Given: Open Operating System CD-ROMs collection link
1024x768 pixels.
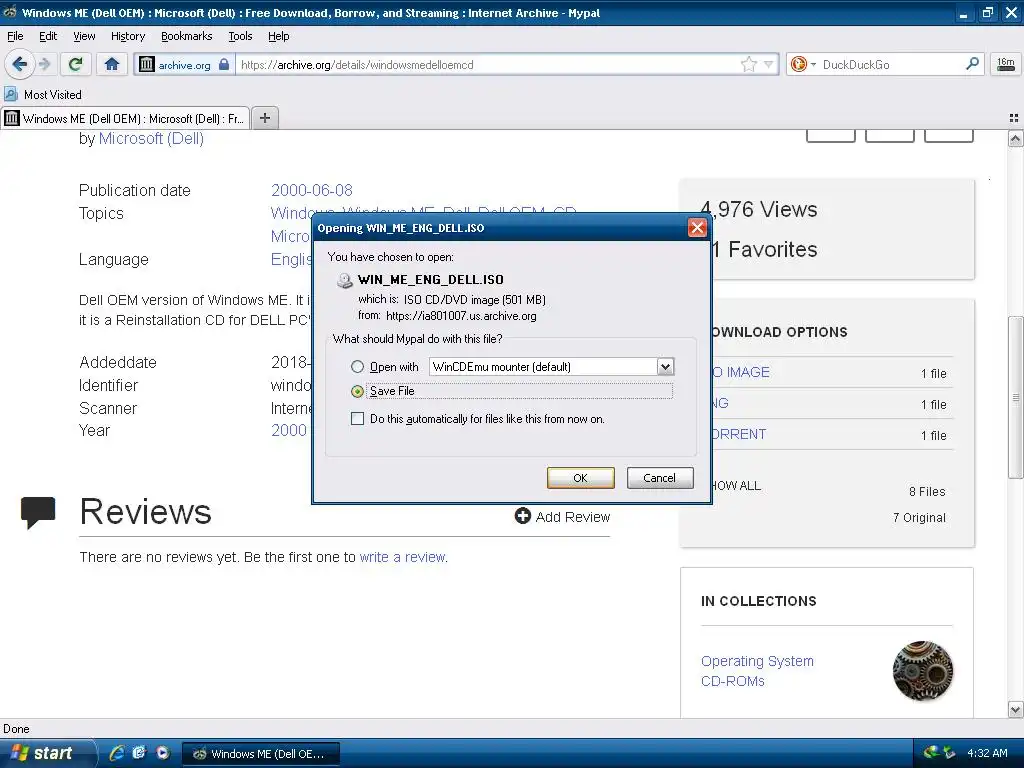Looking at the screenshot, I should click(x=758, y=671).
